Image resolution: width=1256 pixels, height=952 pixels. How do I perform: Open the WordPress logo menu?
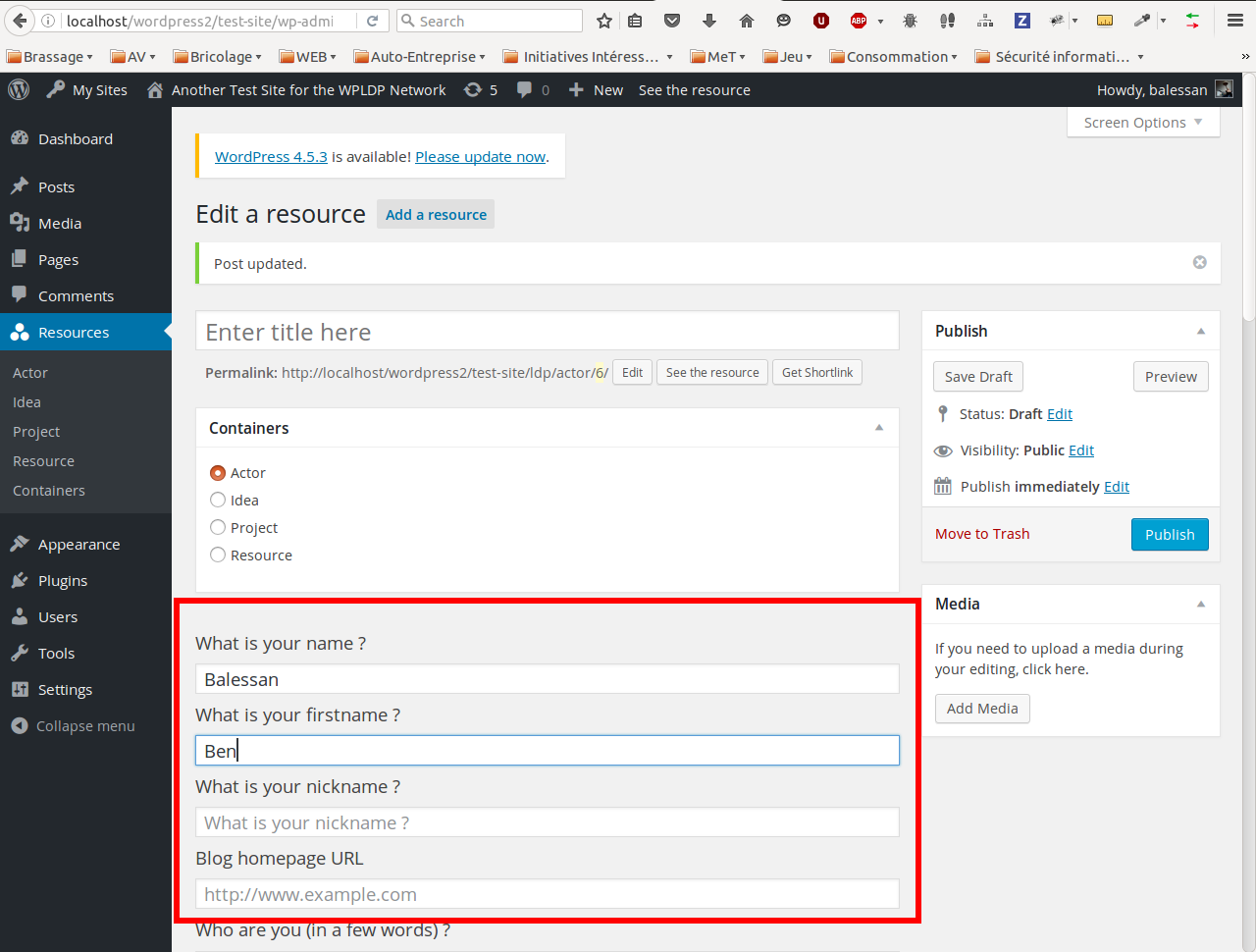[x=19, y=89]
